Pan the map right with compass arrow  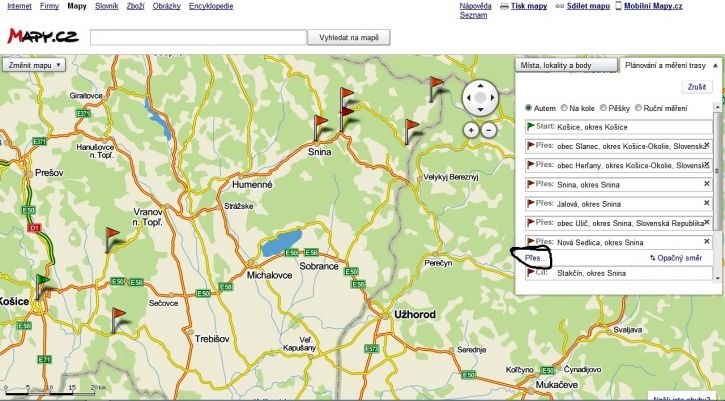click(x=492, y=98)
